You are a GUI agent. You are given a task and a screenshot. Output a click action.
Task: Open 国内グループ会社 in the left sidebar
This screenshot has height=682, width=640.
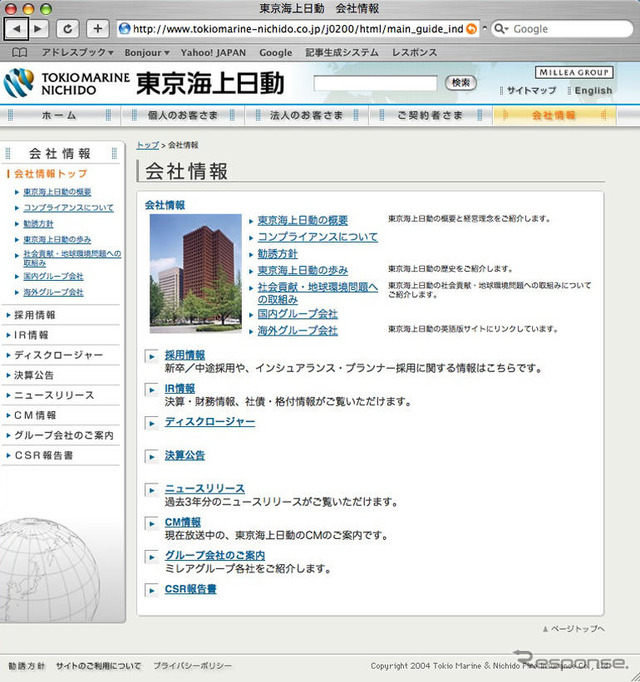53,276
